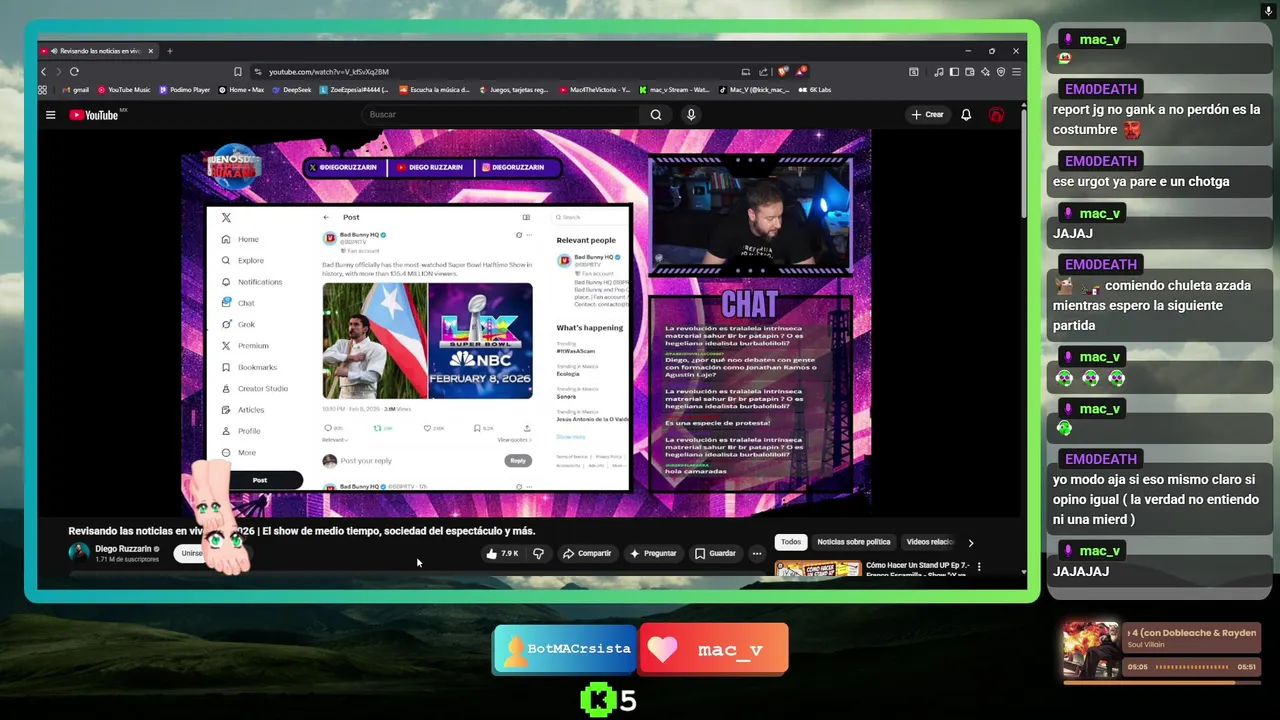Open the Brave Shields lion icon

coord(783,72)
